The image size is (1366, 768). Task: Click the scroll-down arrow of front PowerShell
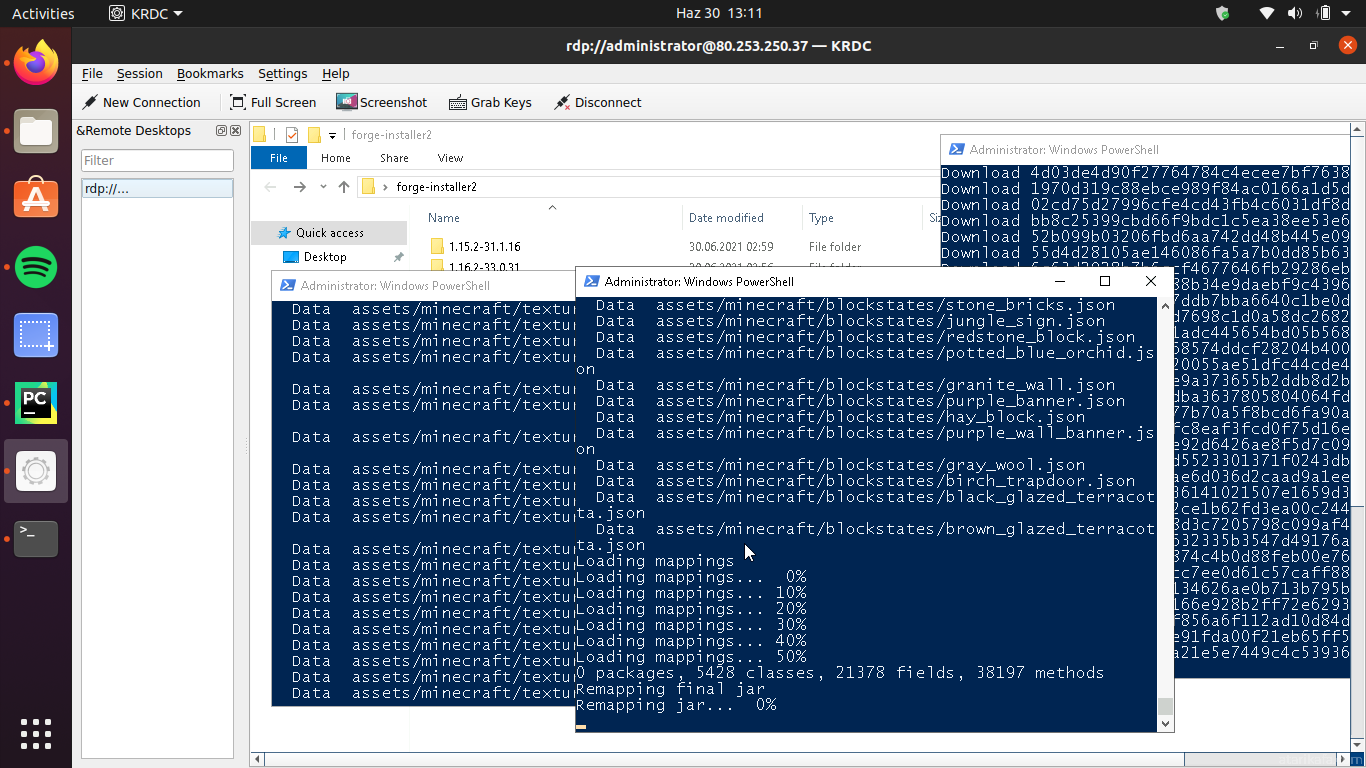[1165, 724]
